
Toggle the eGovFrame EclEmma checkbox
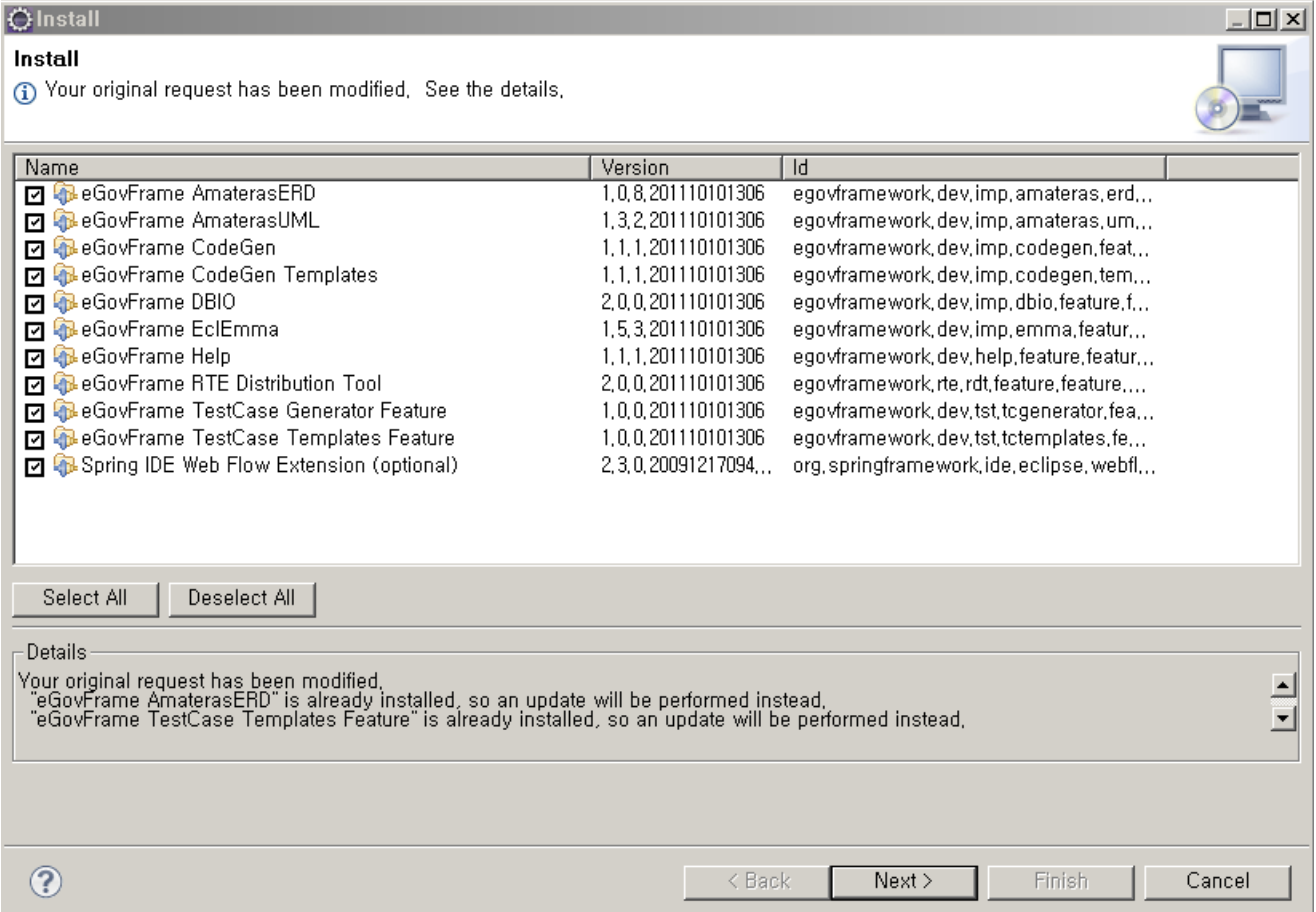33,330
